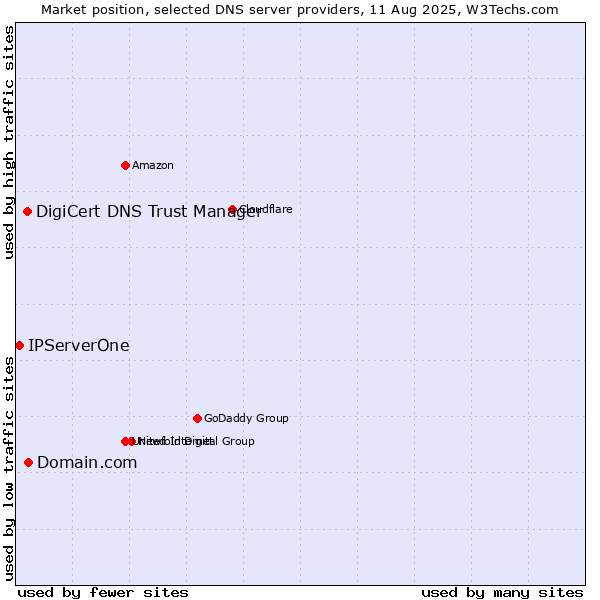The image size is (600, 600).
Task: Click the 'used by low traffic sites' vertical label
Action: pos(8,469)
